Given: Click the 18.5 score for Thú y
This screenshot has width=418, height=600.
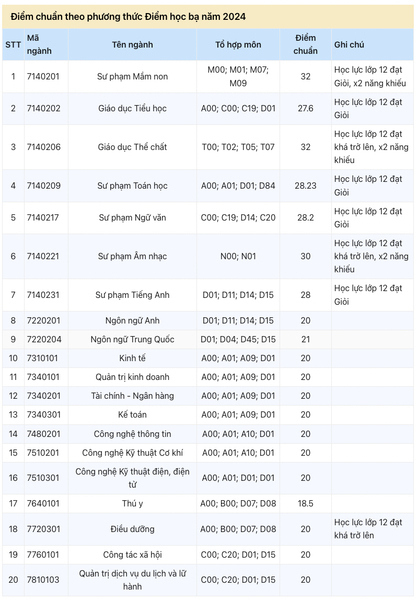Looking at the screenshot, I should (305, 504).
